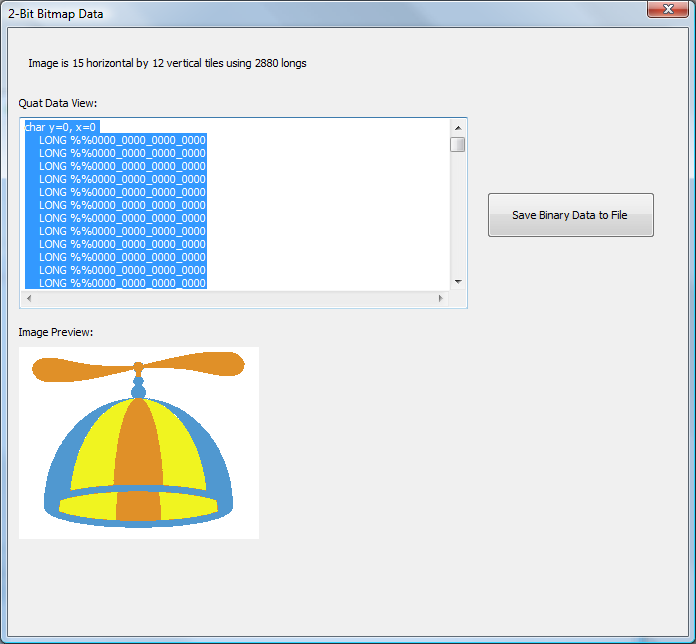Click the 'Quat Data View:' label
Image resolution: width=696 pixels, height=644 pixels.
pyautogui.click(x=58, y=103)
